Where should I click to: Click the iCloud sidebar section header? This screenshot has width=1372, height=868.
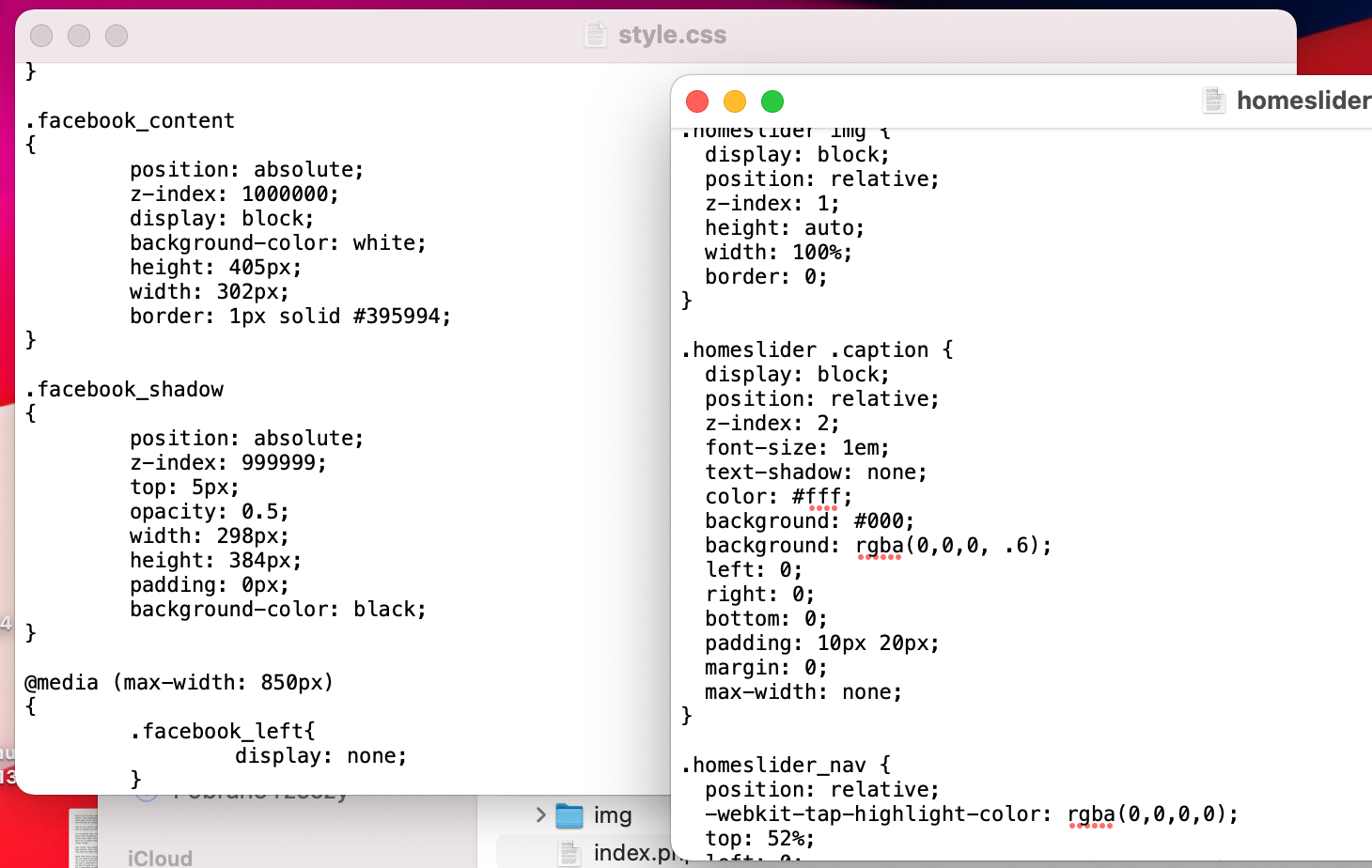[x=160, y=859]
